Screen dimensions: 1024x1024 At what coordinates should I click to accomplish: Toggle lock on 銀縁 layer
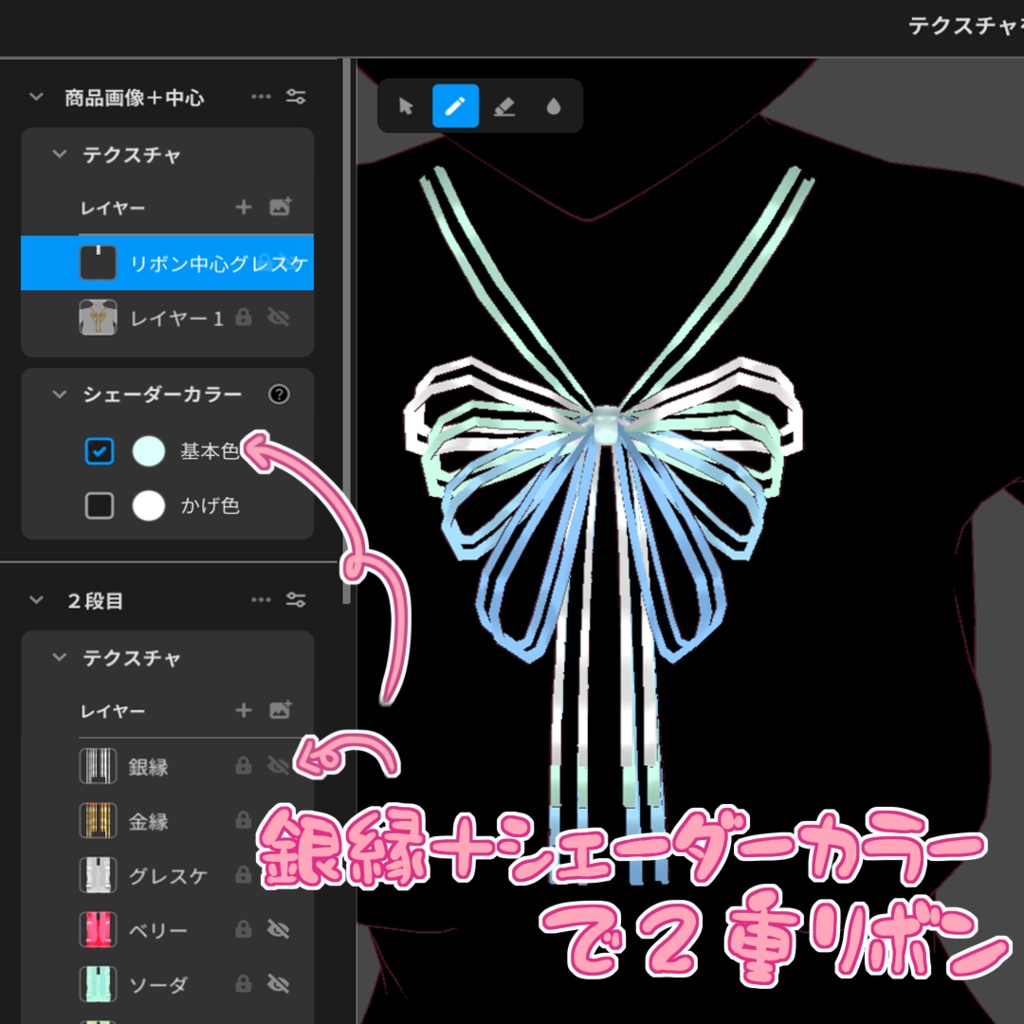click(244, 765)
